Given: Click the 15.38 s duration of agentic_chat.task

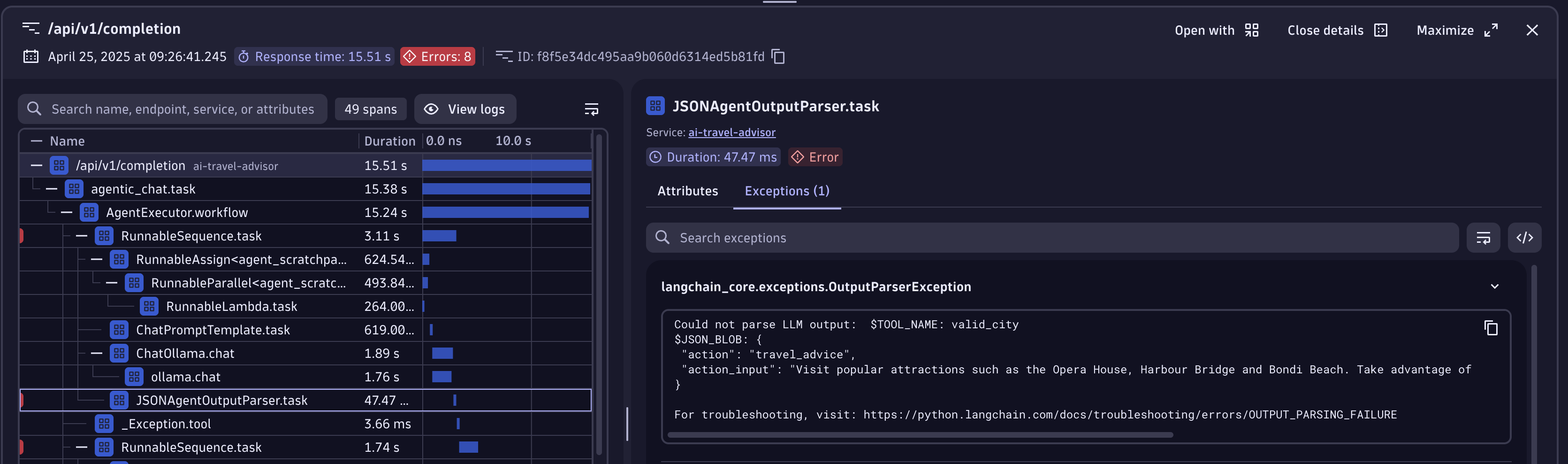Looking at the screenshot, I should point(385,189).
